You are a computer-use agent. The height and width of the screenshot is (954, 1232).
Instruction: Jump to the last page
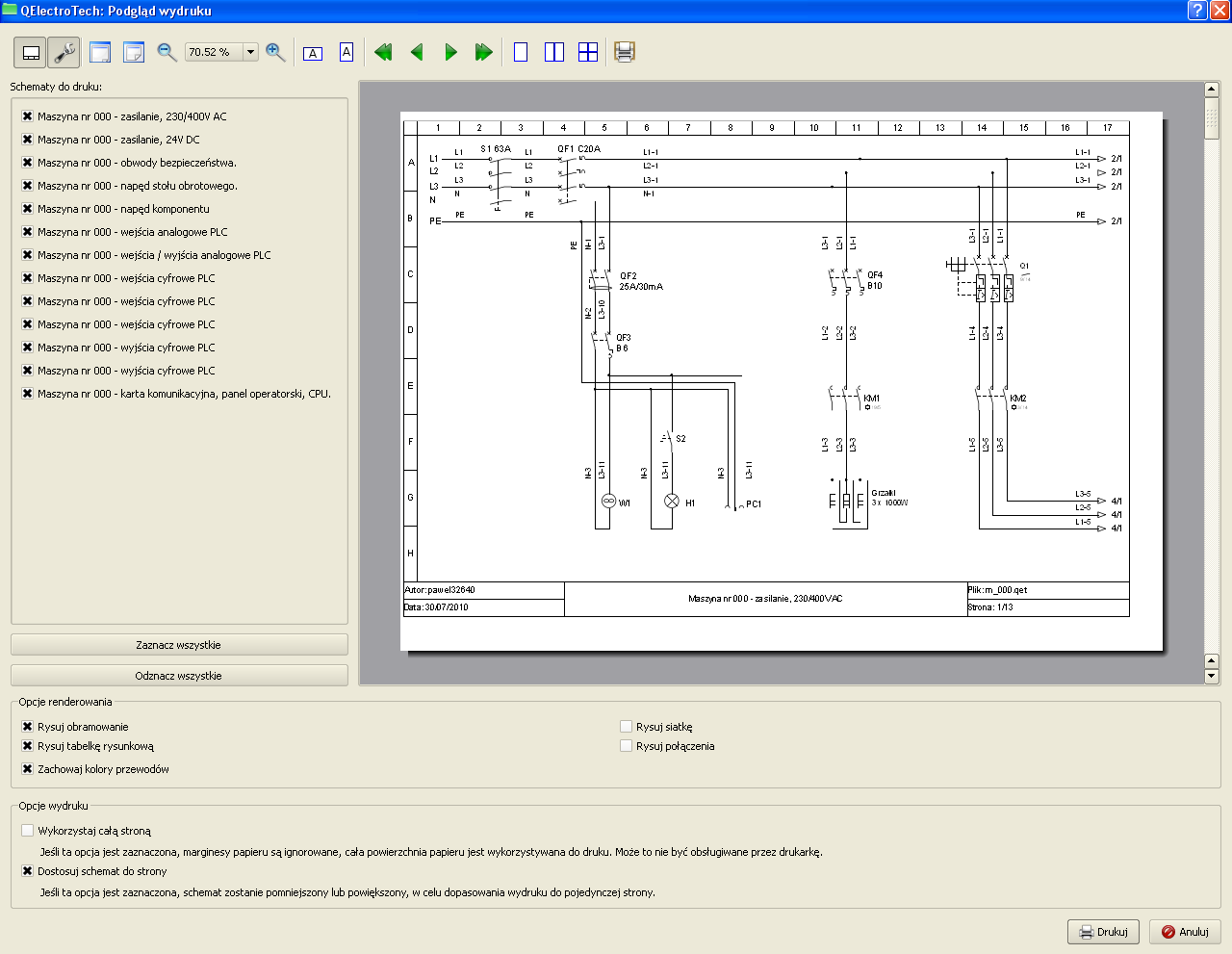(484, 52)
